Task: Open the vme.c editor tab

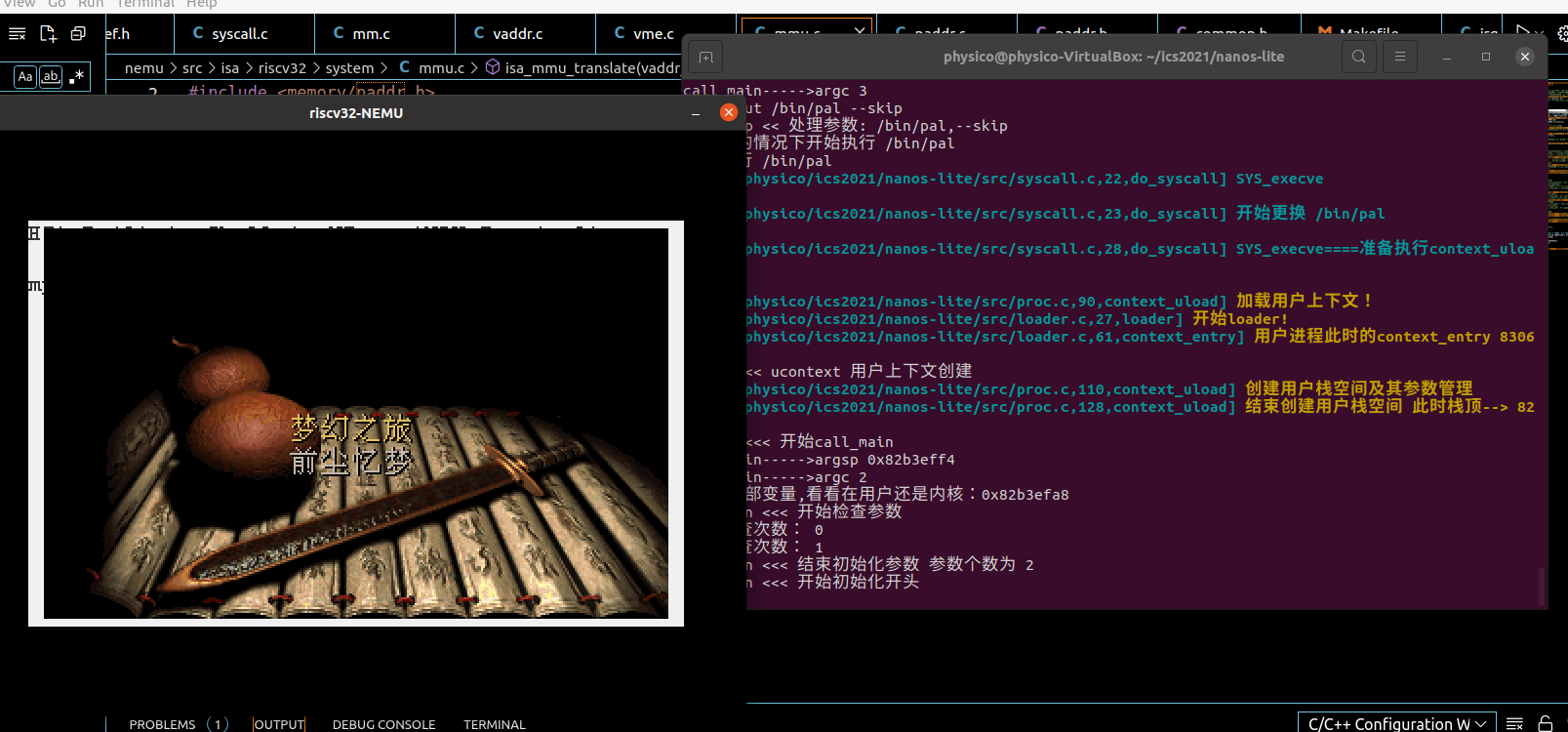Action: 653,34
